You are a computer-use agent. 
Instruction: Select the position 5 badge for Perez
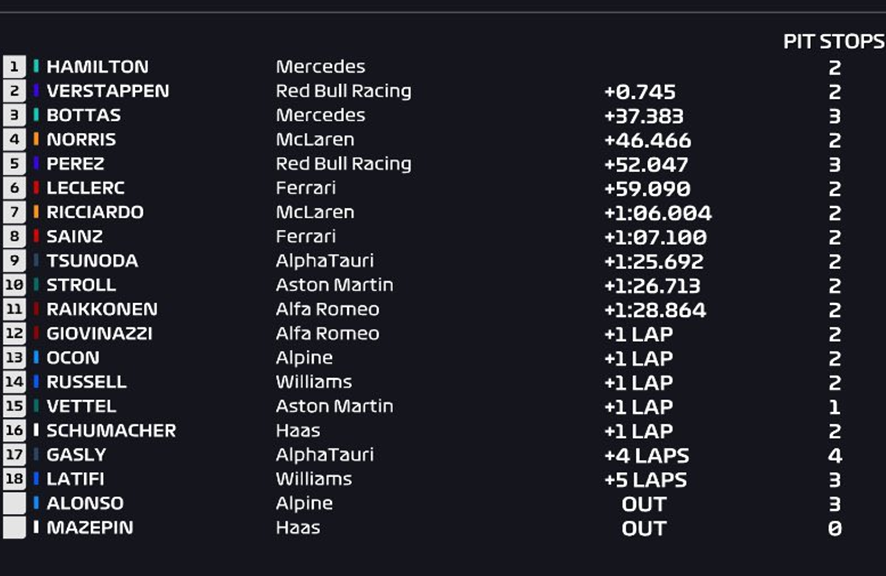(14, 164)
